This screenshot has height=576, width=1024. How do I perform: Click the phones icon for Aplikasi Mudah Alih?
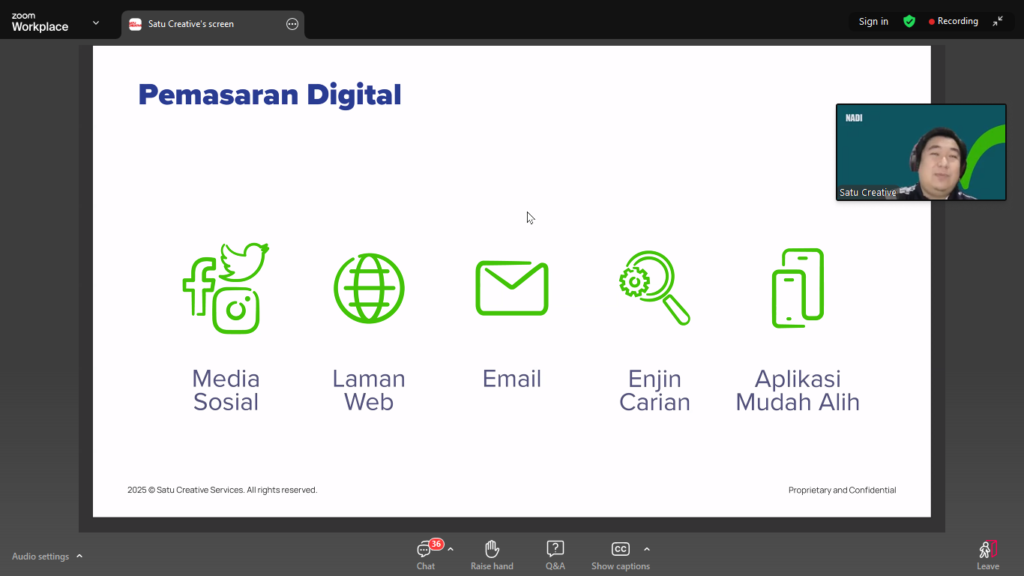(798, 288)
